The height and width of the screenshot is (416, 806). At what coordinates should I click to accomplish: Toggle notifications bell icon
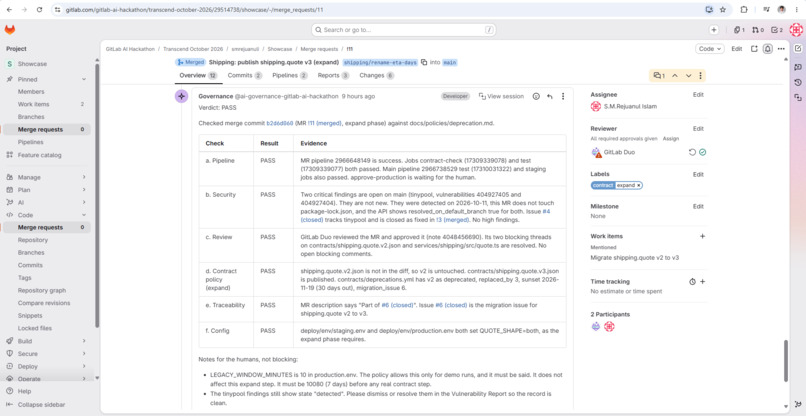[767, 49]
